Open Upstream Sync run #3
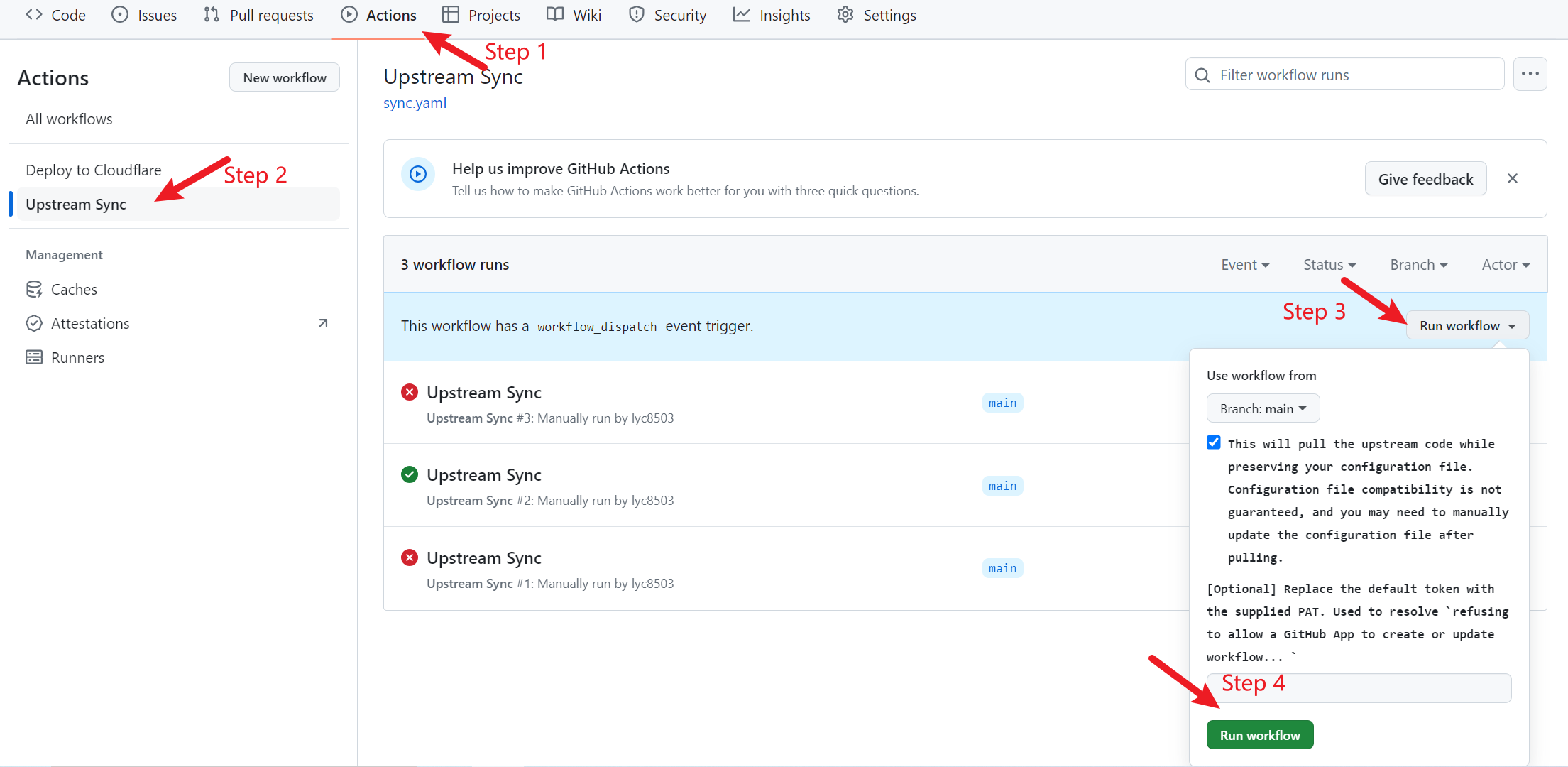The image size is (1568, 767). tap(483, 392)
